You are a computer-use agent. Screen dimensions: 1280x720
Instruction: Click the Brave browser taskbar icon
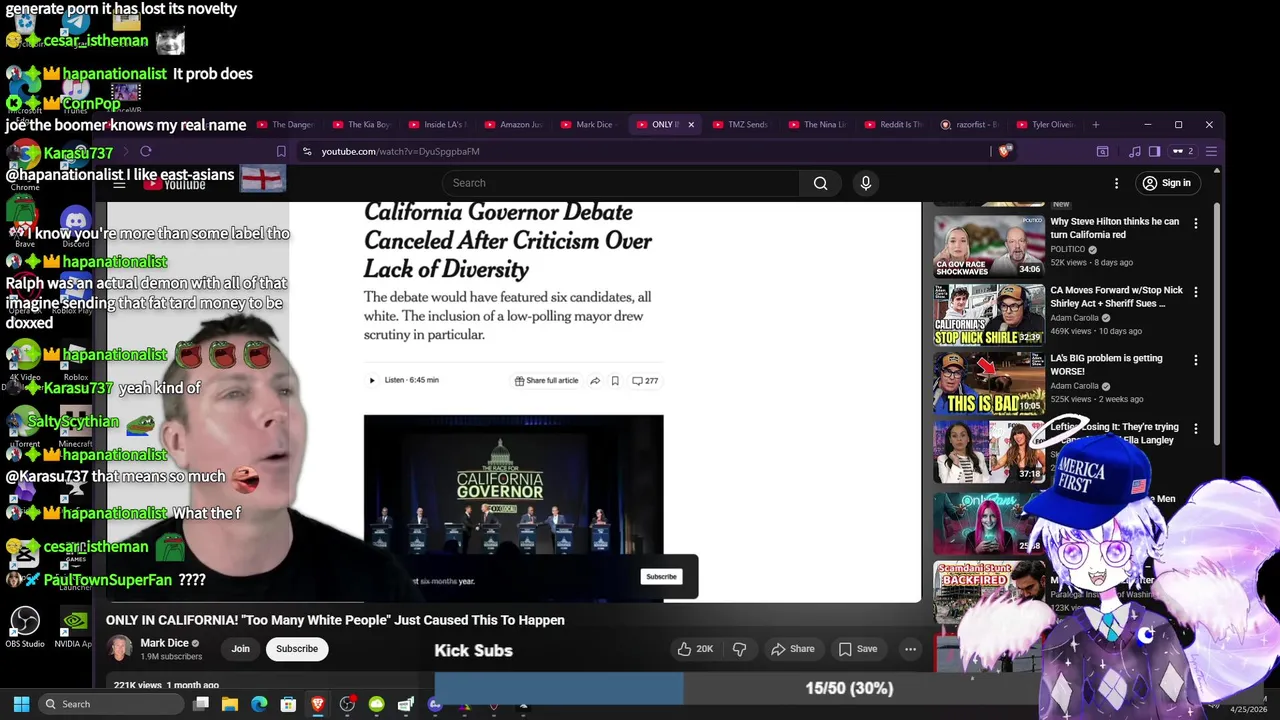[x=318, y=704]
